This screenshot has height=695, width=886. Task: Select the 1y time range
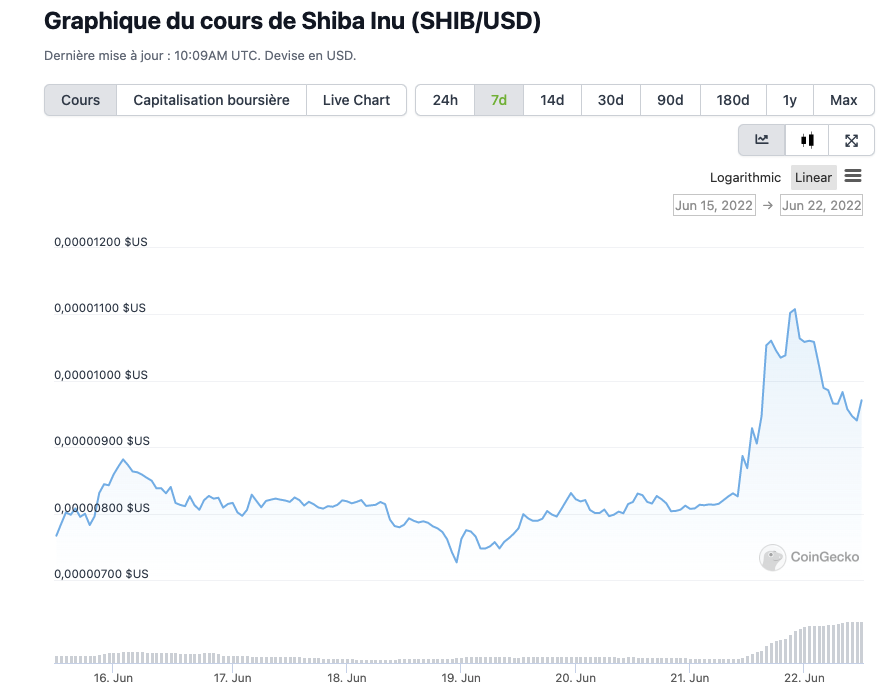790,100
